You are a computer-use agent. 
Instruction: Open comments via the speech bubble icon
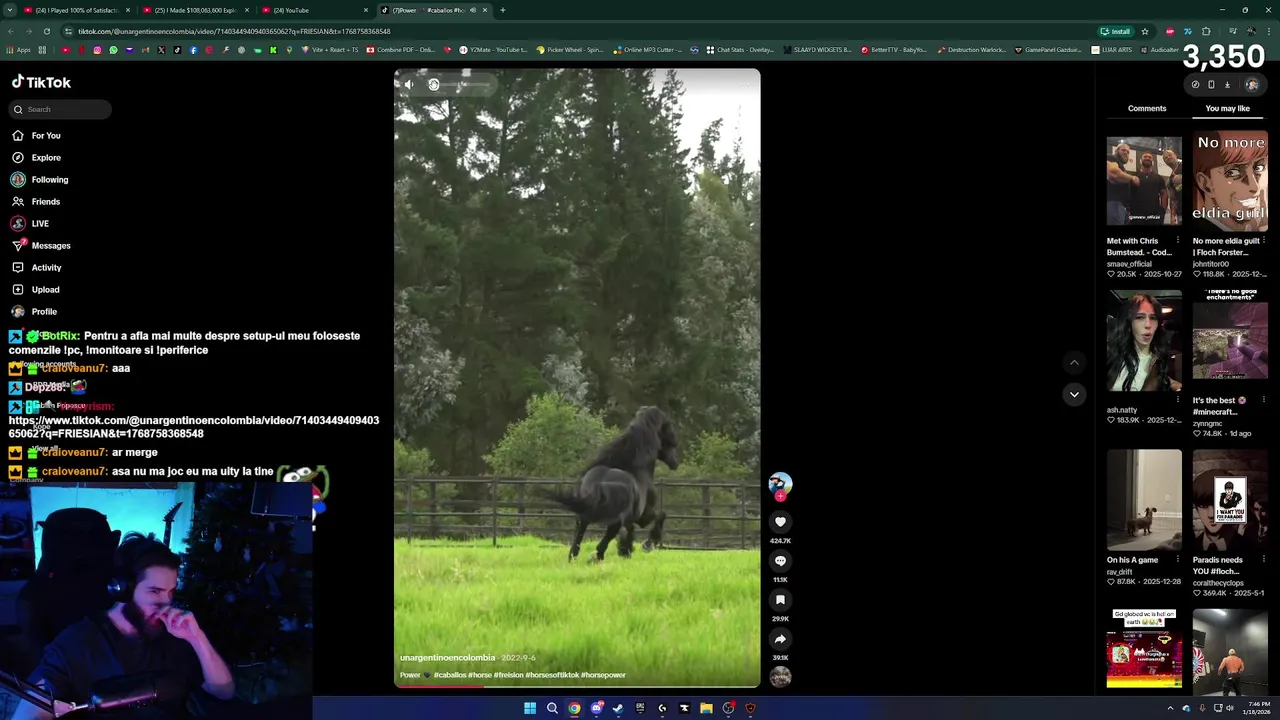point(780,560)
